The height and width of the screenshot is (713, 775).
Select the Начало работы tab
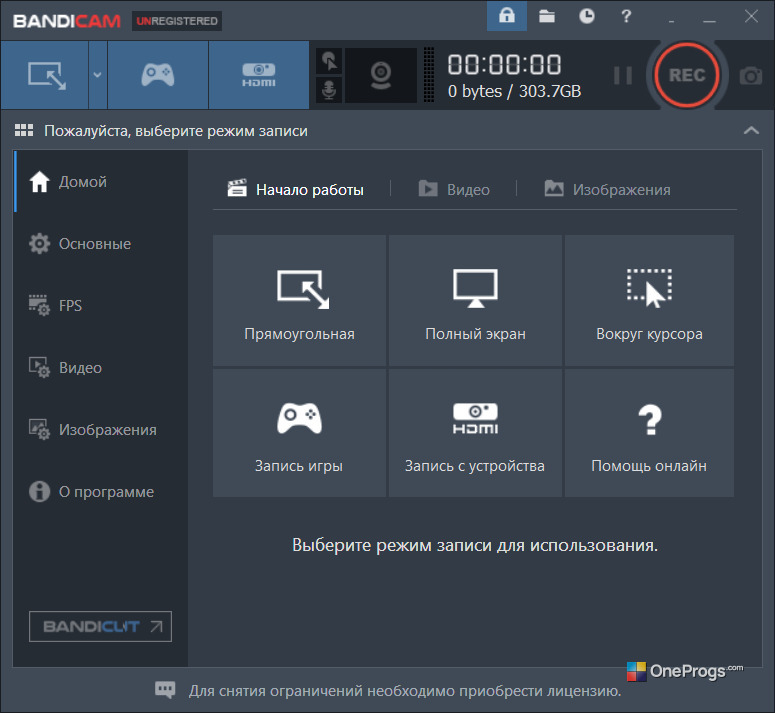point(296,189)
